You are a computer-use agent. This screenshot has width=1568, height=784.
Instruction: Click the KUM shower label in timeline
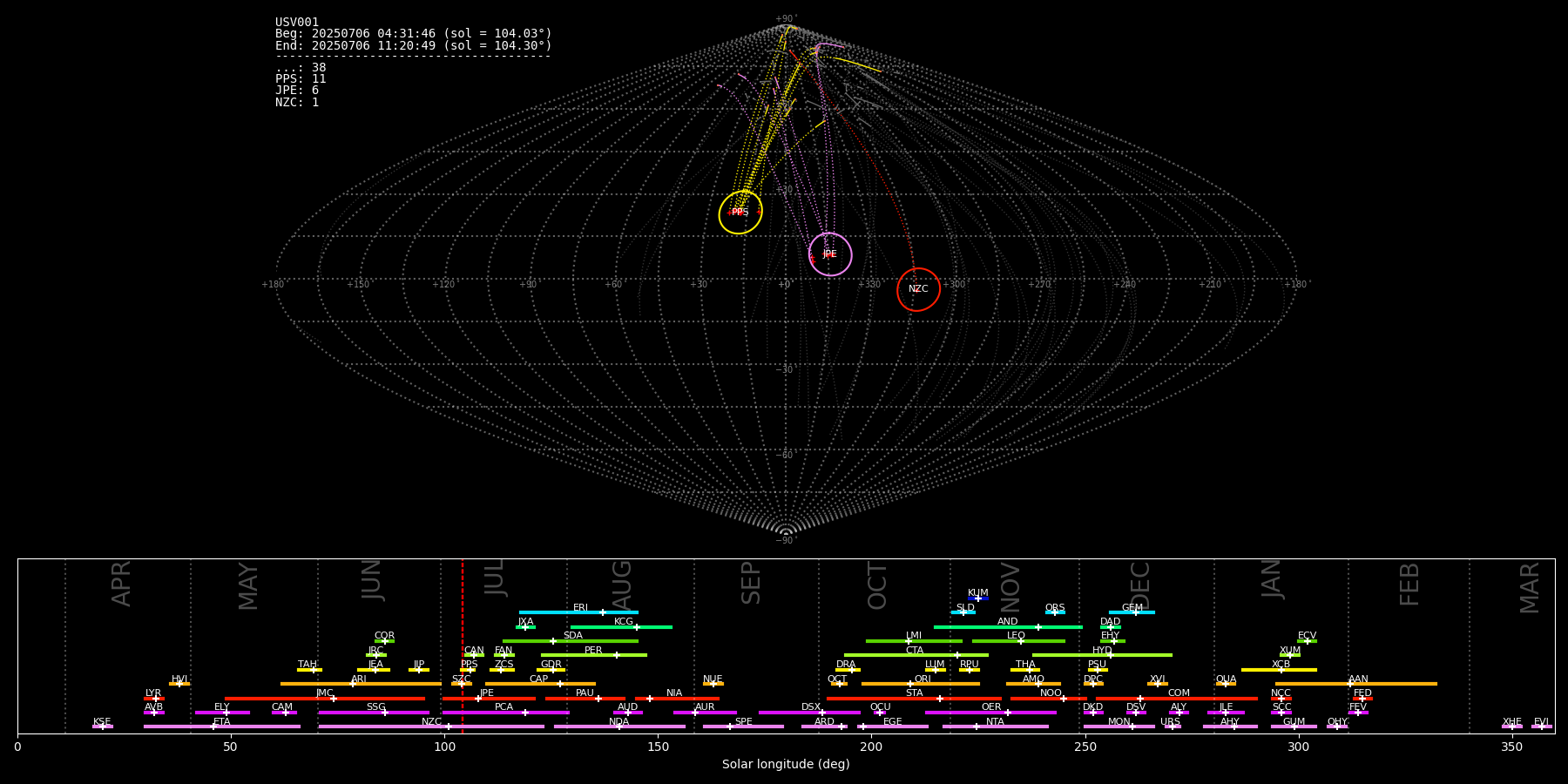[x=978, y=592]
